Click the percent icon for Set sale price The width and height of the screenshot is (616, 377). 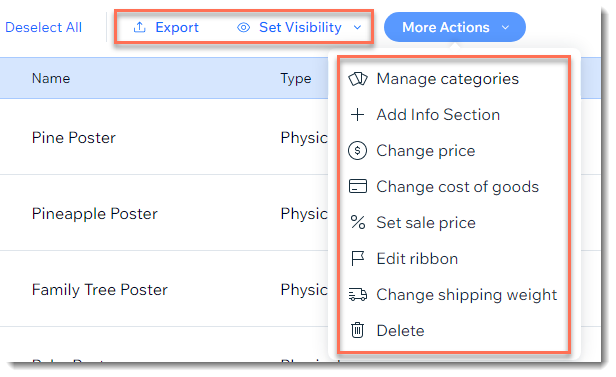click(358, 223)
